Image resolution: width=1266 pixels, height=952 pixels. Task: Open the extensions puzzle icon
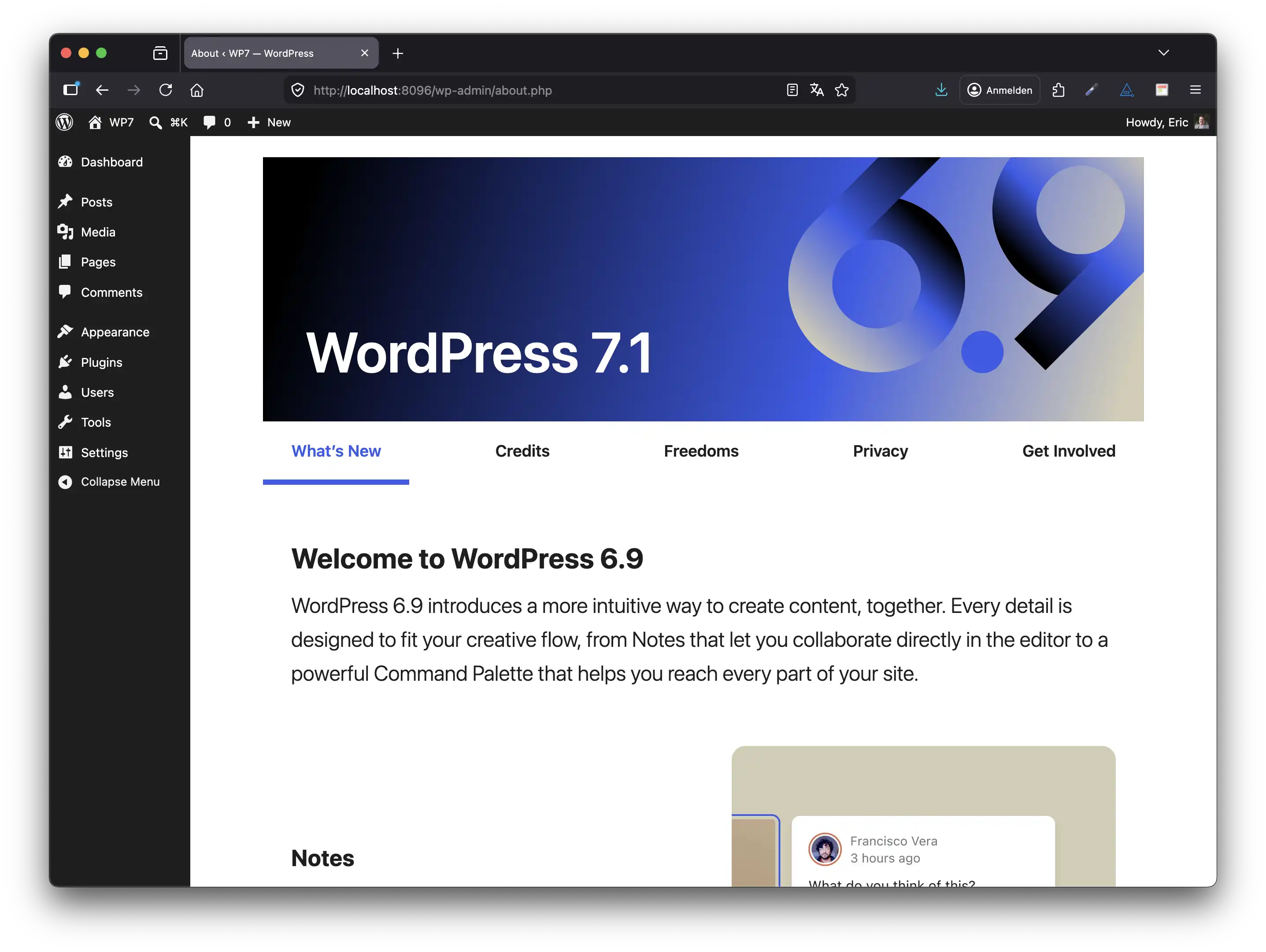(x=1058, y=90)
